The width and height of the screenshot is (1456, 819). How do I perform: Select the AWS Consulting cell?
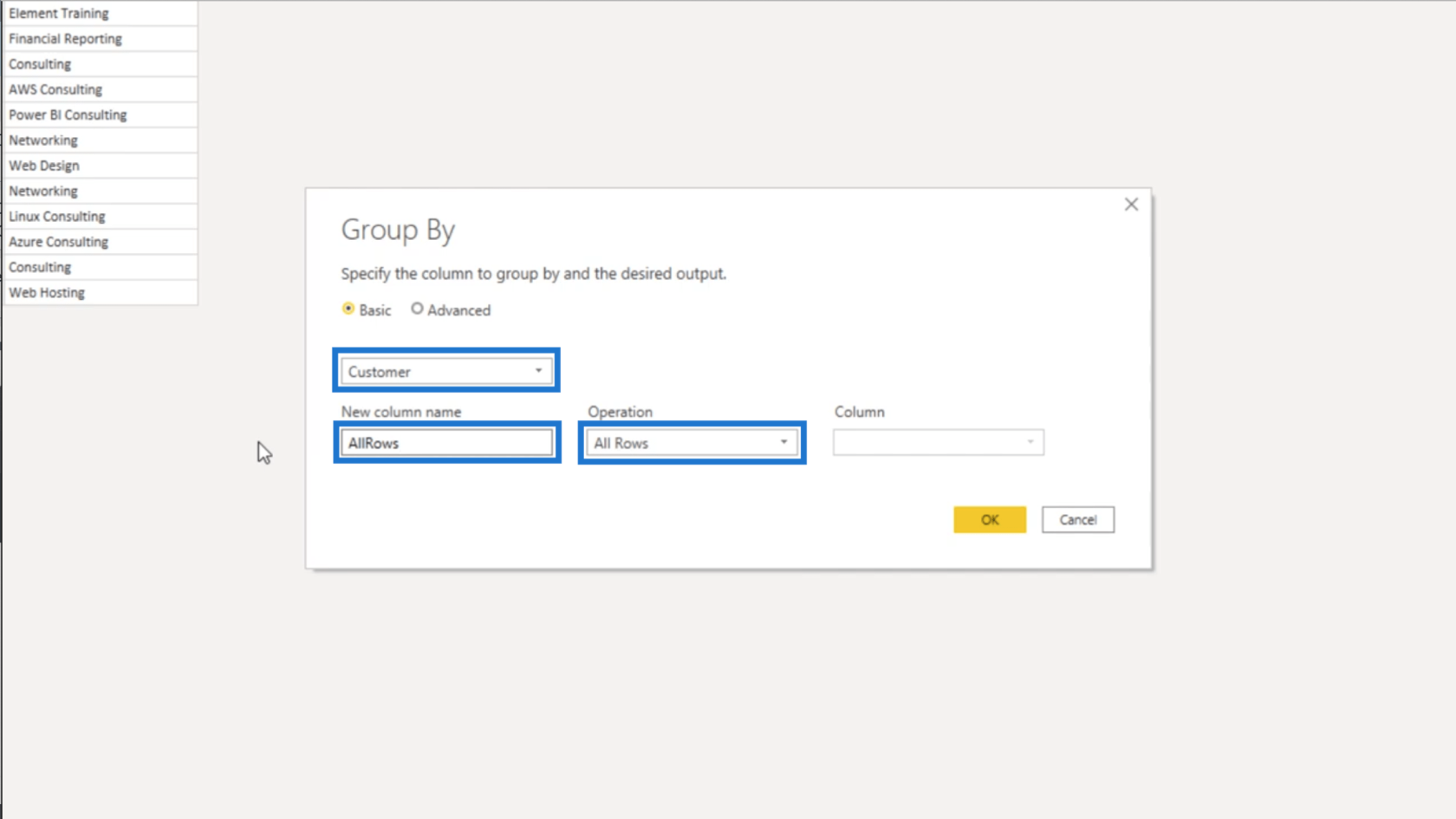coord(100,89)
